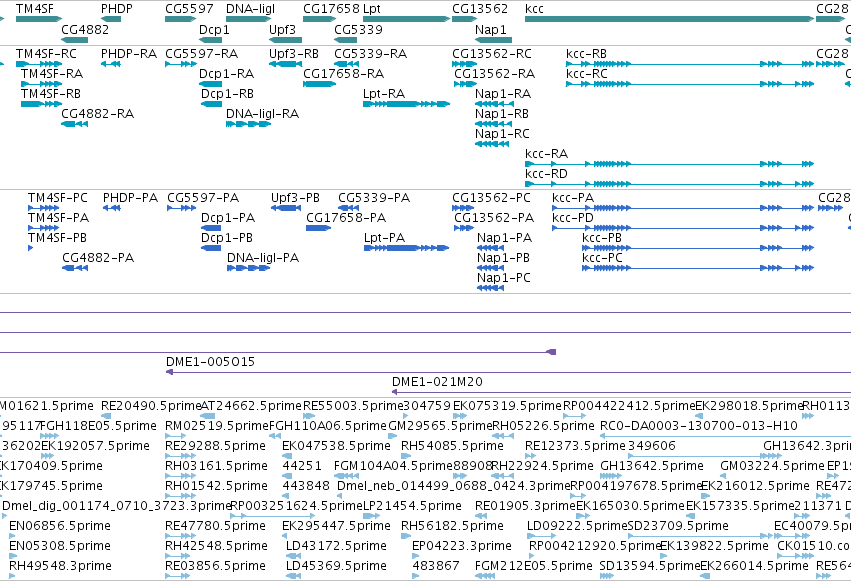Select the TM4SF gene label
The height and width of the screenshot is (581, 851).
[x=35, y=9]
